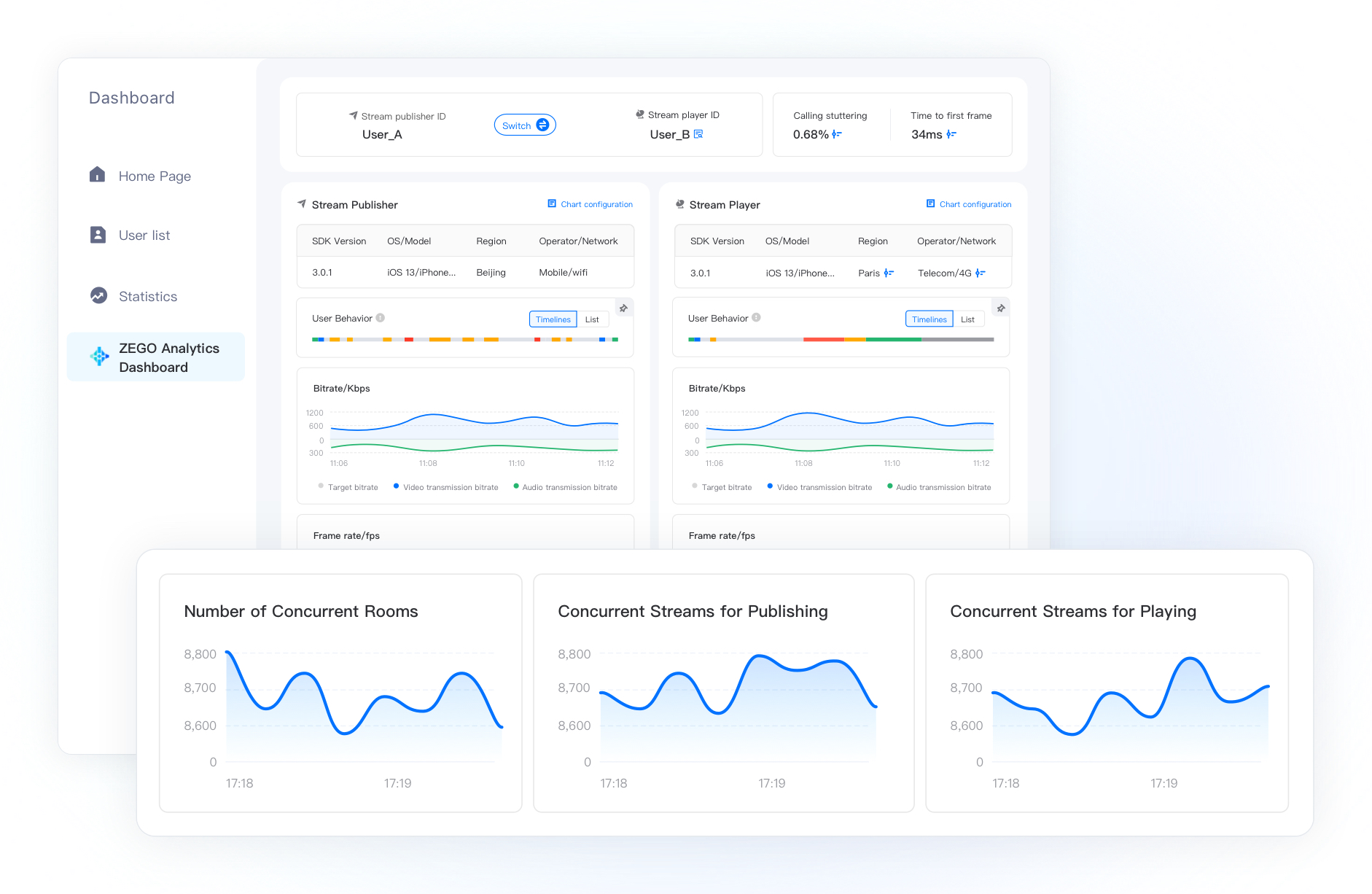The height and width of the screenshot is (894, 1372).
Task: Click the filter icon beside 0.68% stuttering
Action: point(837,134)
